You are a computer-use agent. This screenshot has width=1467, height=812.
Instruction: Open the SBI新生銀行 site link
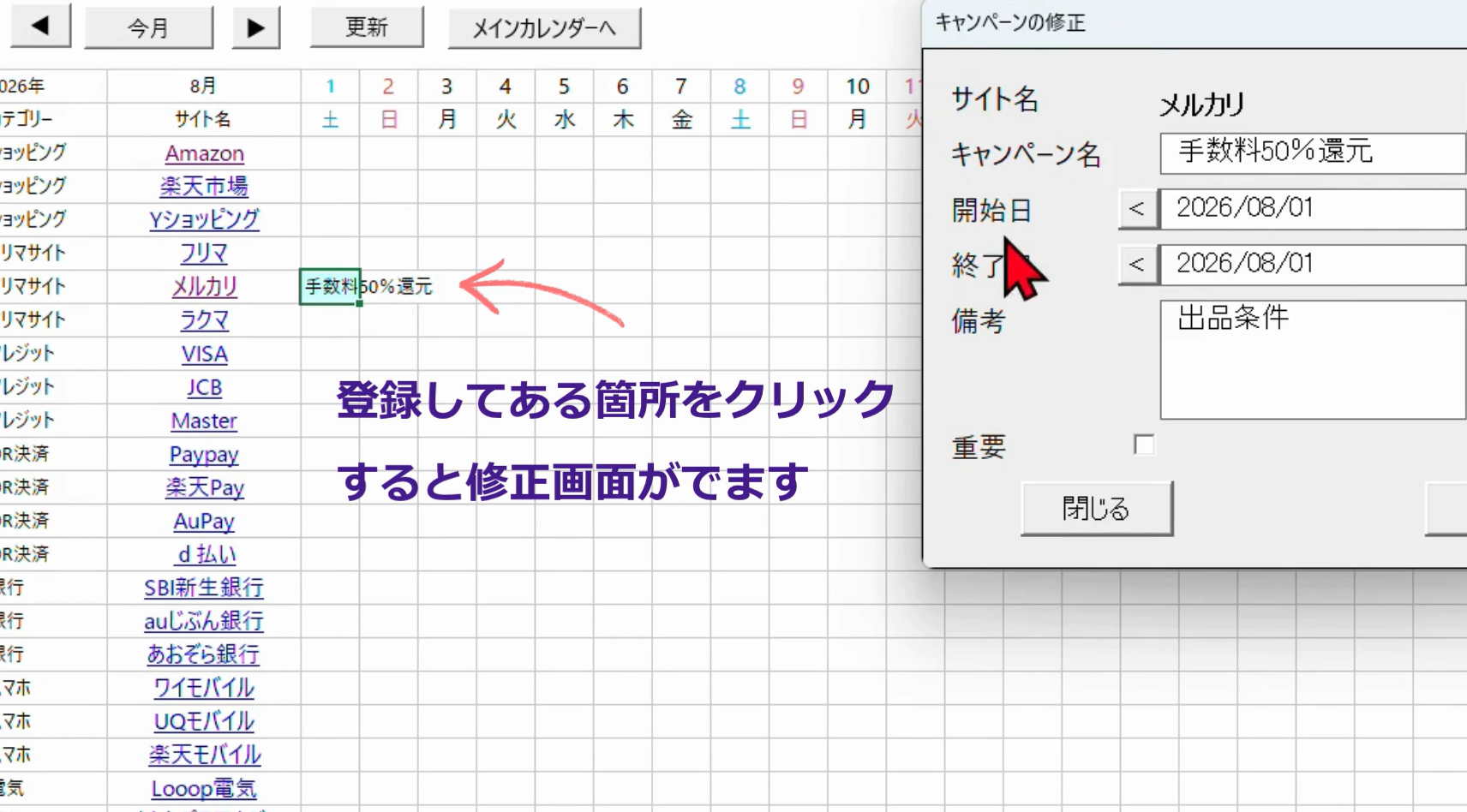tap(204, 588)
